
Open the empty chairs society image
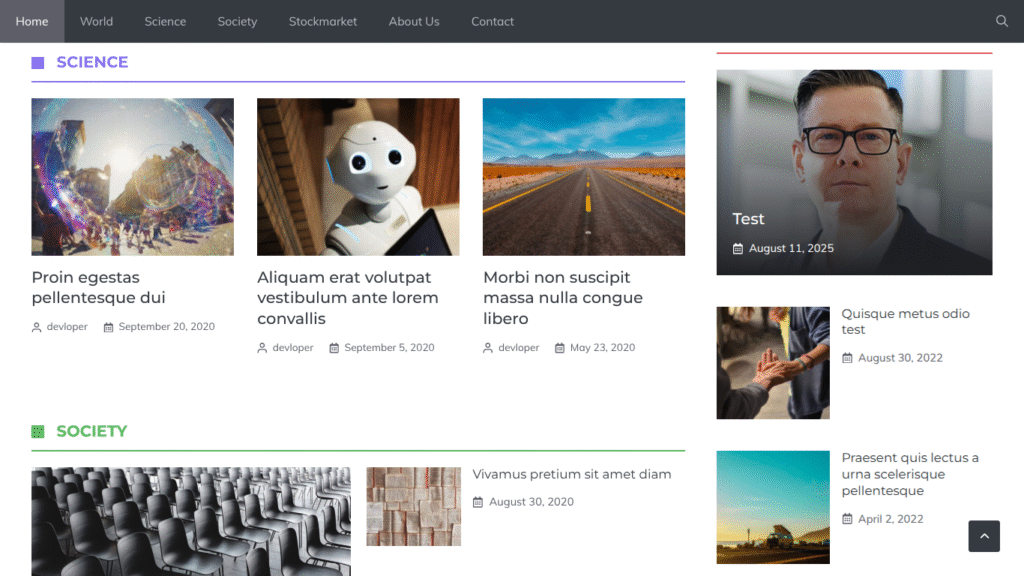tap(191, 521)
